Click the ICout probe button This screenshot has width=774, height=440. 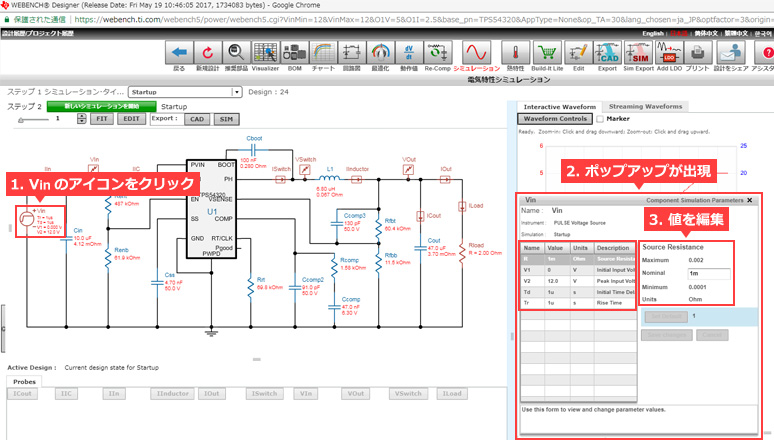click(22, 394)
